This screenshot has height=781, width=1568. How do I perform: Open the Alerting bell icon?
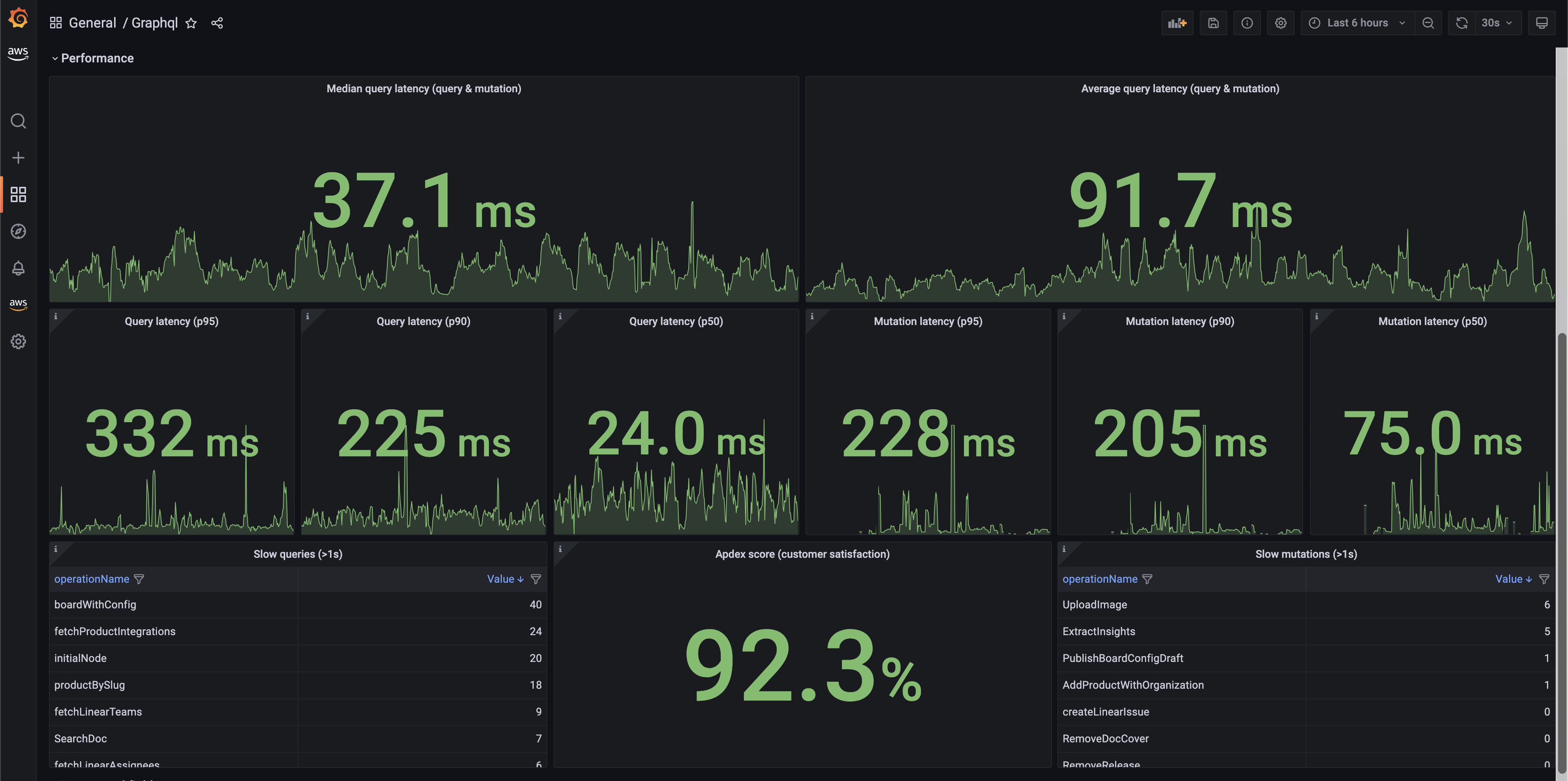[18, 268]
